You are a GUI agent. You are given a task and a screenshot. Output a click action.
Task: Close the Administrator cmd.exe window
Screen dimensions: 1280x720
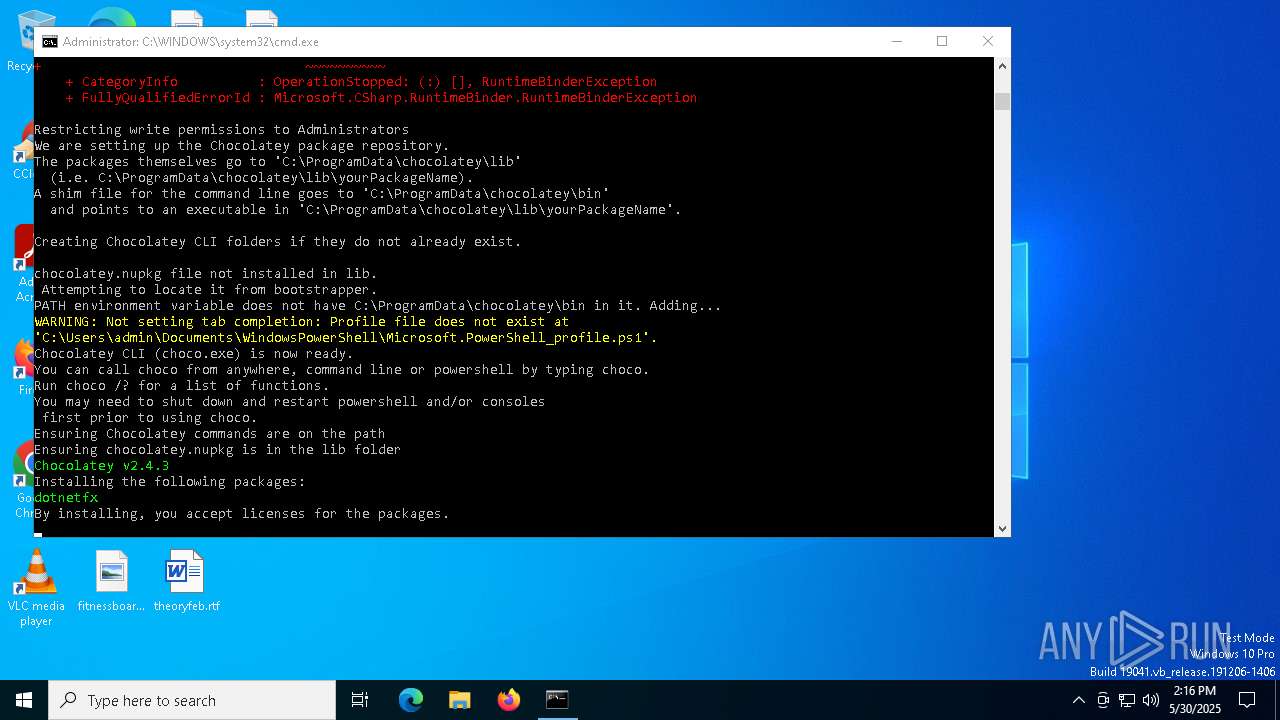click(988, 41)
